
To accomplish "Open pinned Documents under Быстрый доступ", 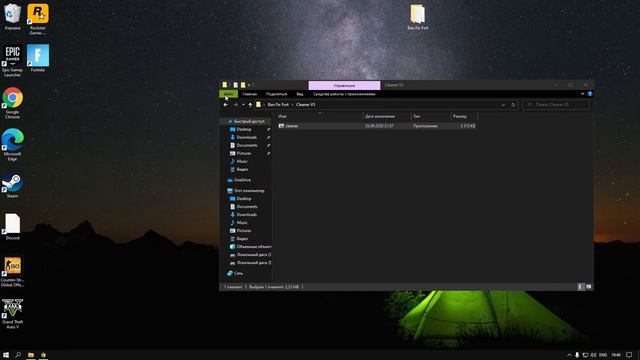I will point(247,146).
